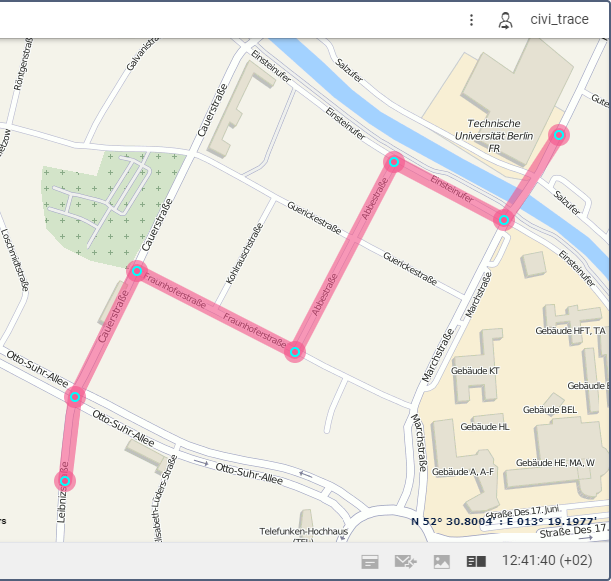611x581 pixels.
Task: Click the 12:41:40 (+02) clock display
Action: (547, 561)
